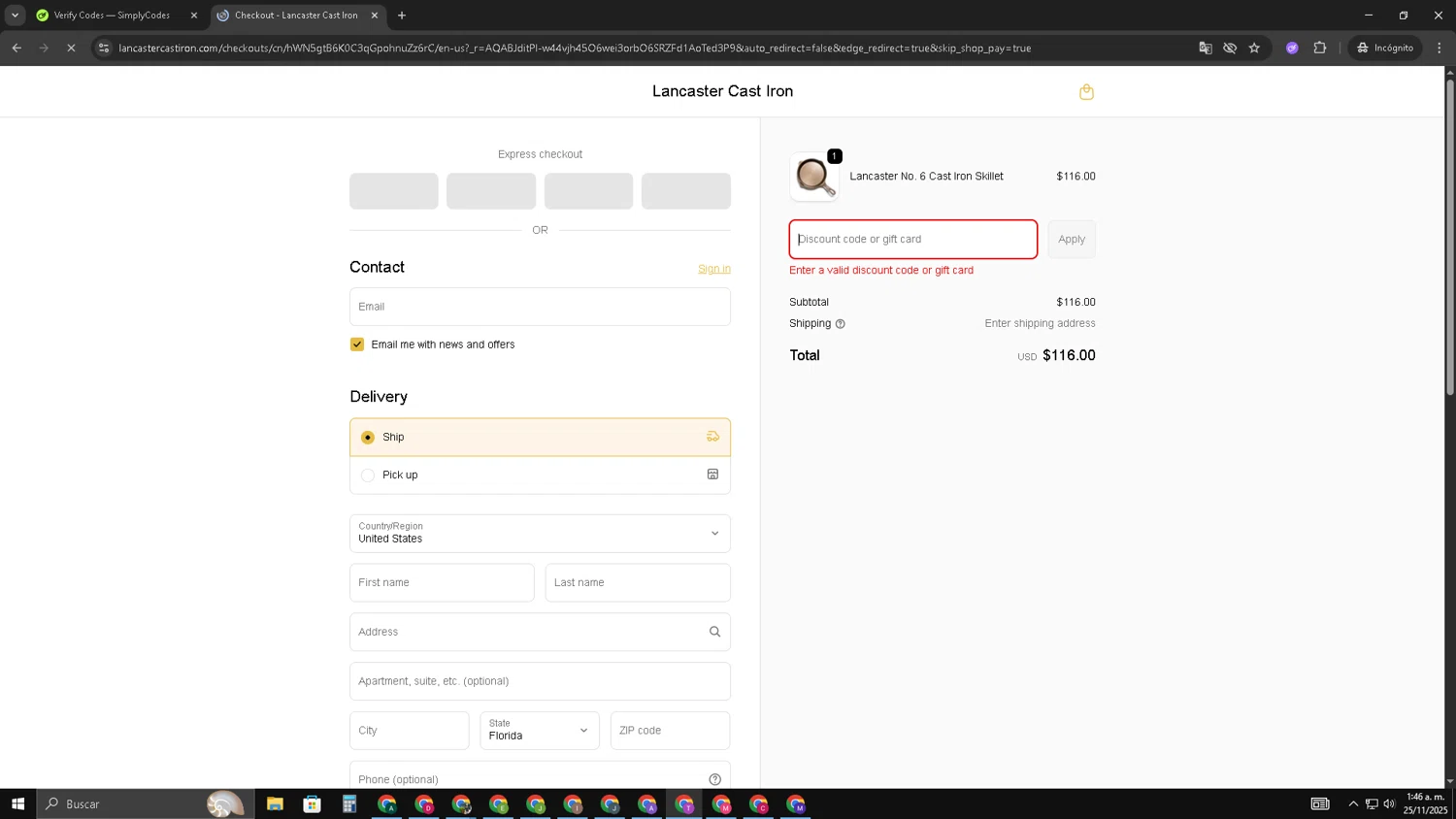Stop loading the page with X button

tap(71, 48)
